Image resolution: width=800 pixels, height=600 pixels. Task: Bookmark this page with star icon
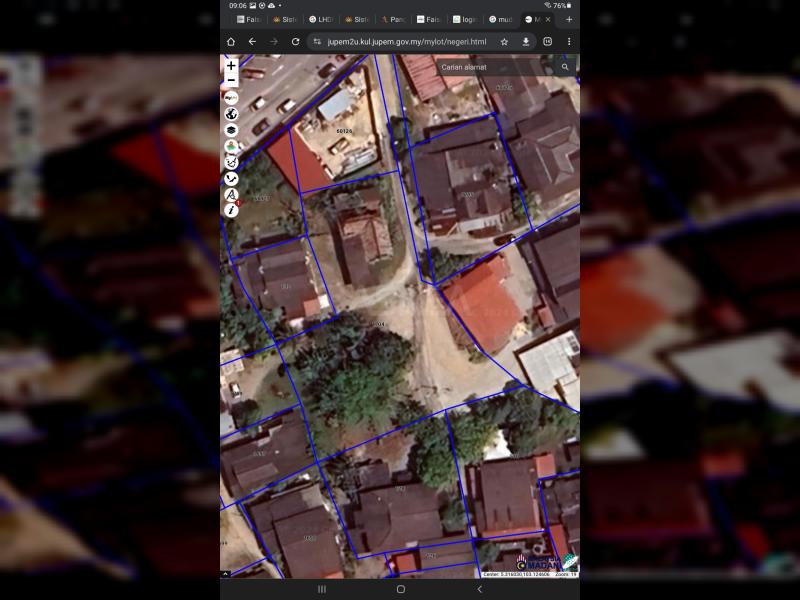[x=504, y=42]
